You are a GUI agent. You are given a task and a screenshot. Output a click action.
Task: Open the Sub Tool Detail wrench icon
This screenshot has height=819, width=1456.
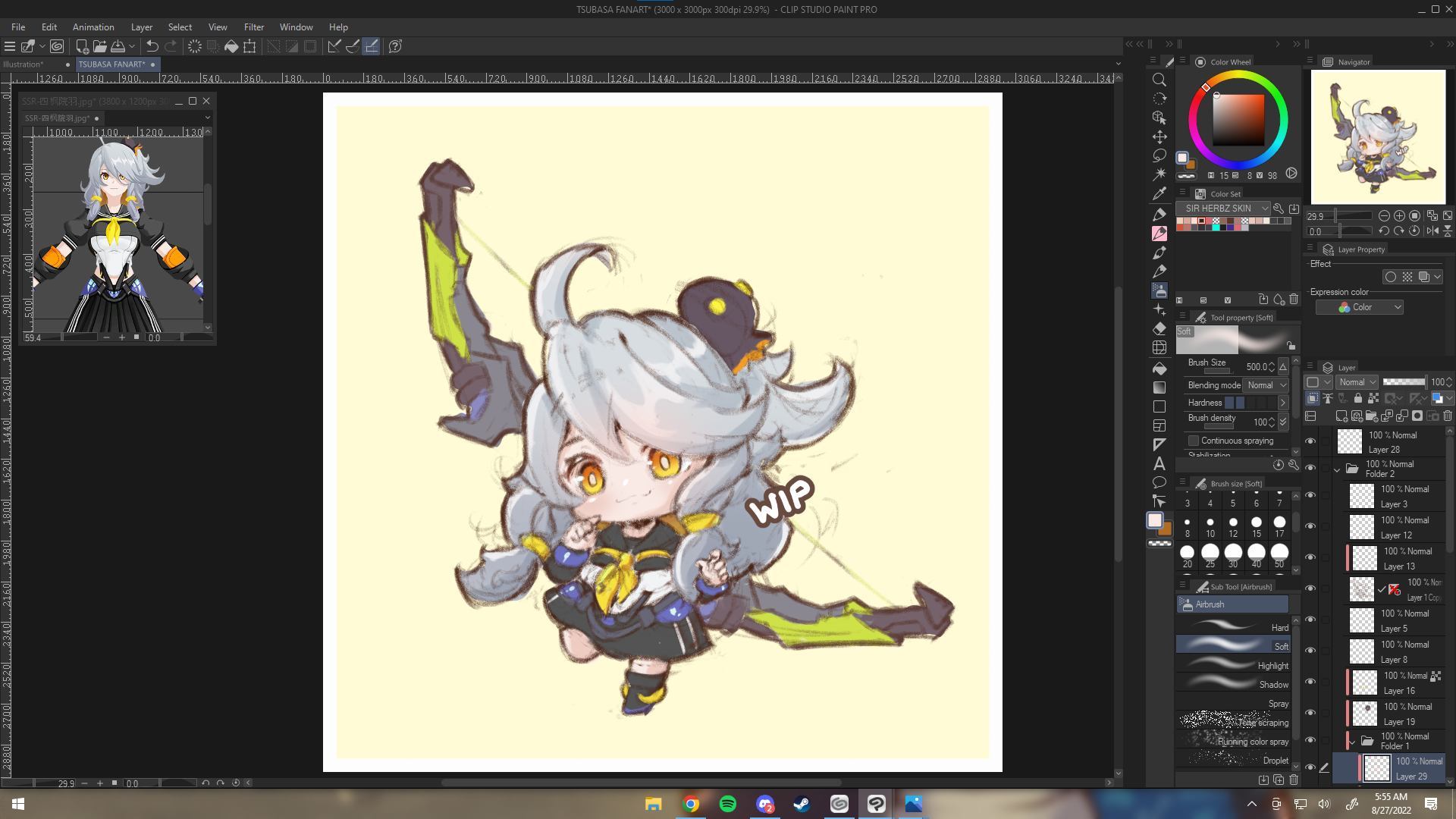pyautogui.click(x=1294, y=466)
